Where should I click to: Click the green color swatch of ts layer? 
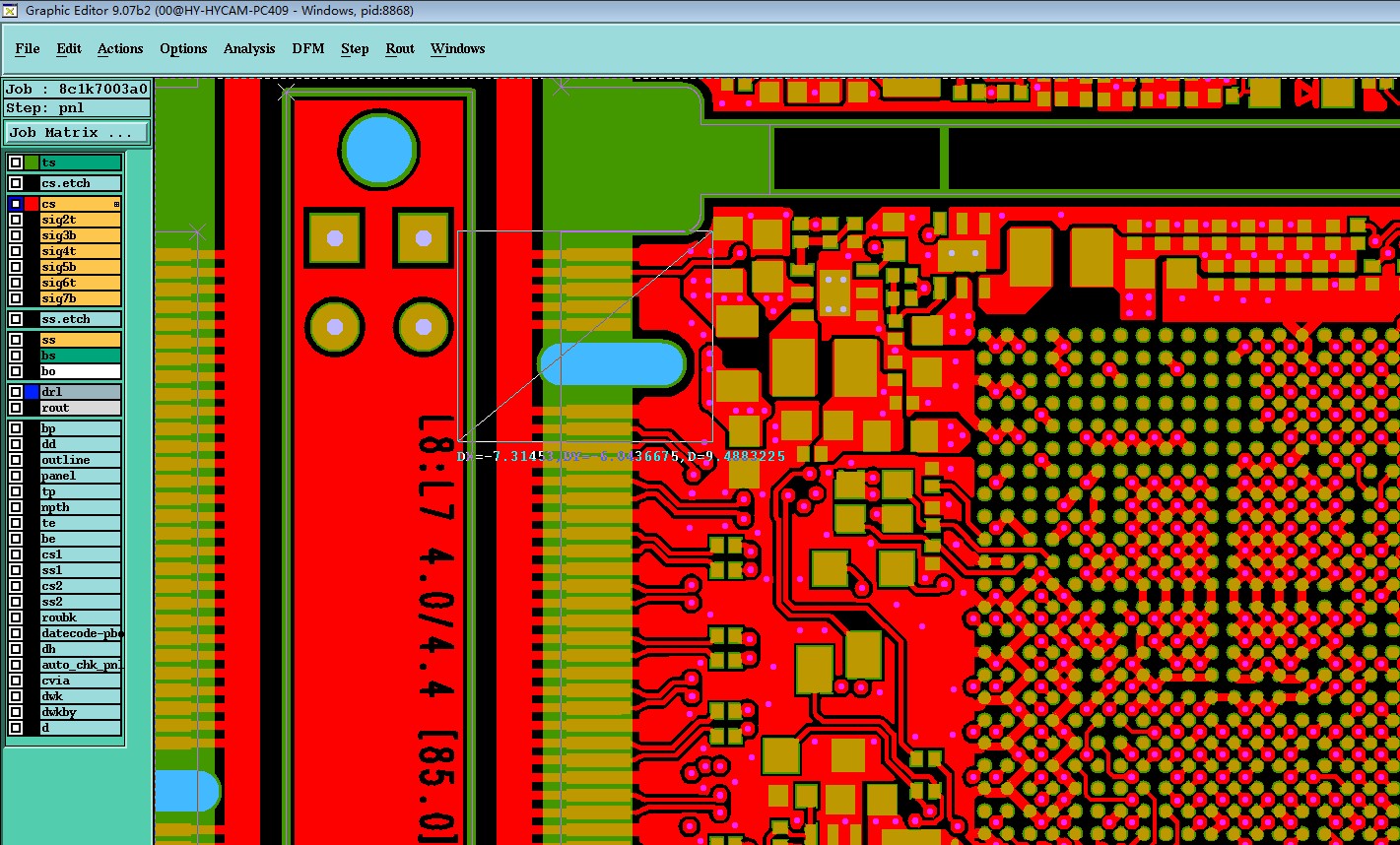[32, 162]
